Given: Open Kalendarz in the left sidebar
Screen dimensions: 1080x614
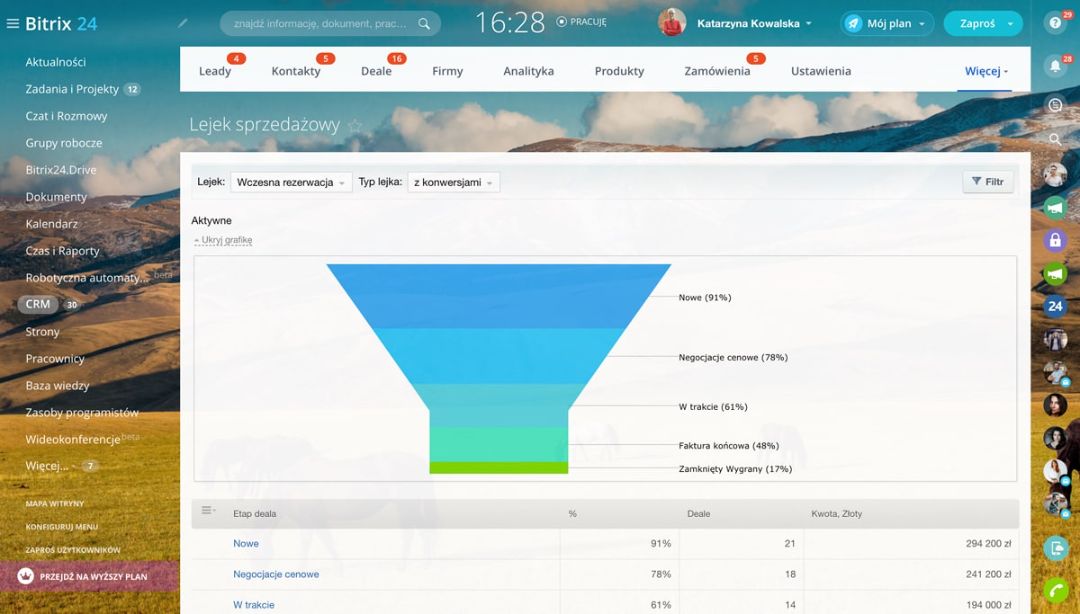Looking at the screenshot, I should coord(52,224).
